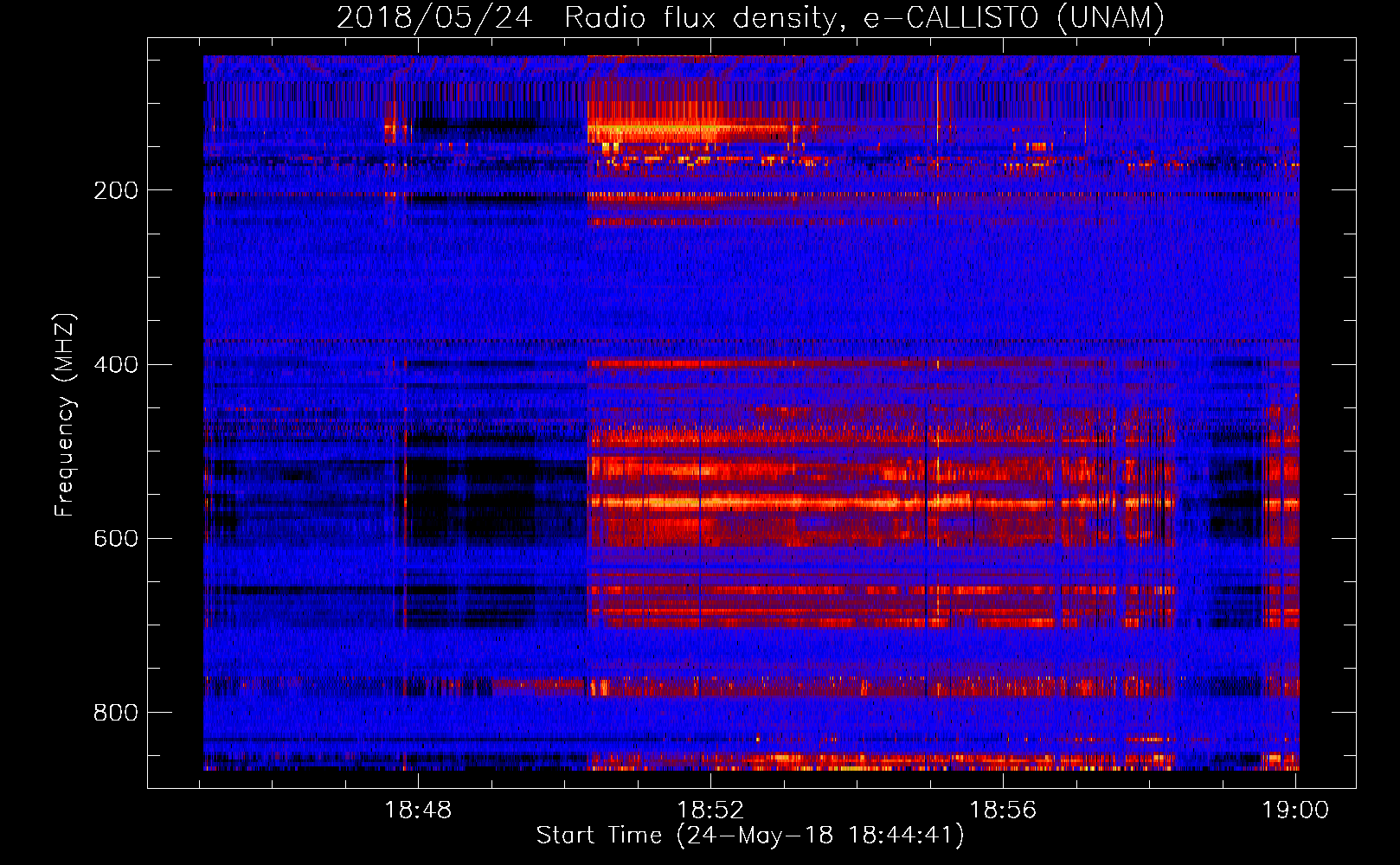Screen dimensions: 1400x865
Task: Click the 600 frequency tick label
Action: tap(116, 538)
